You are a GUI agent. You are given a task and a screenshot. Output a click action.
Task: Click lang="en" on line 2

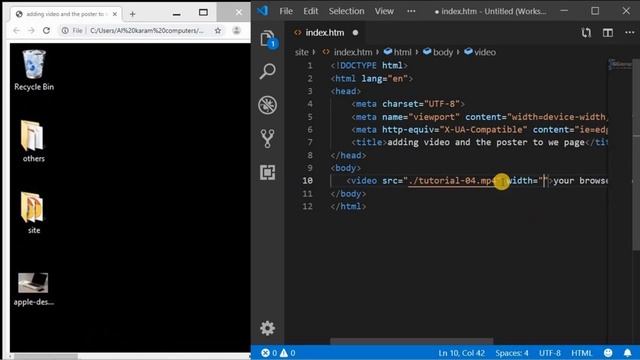pos(384,78)
